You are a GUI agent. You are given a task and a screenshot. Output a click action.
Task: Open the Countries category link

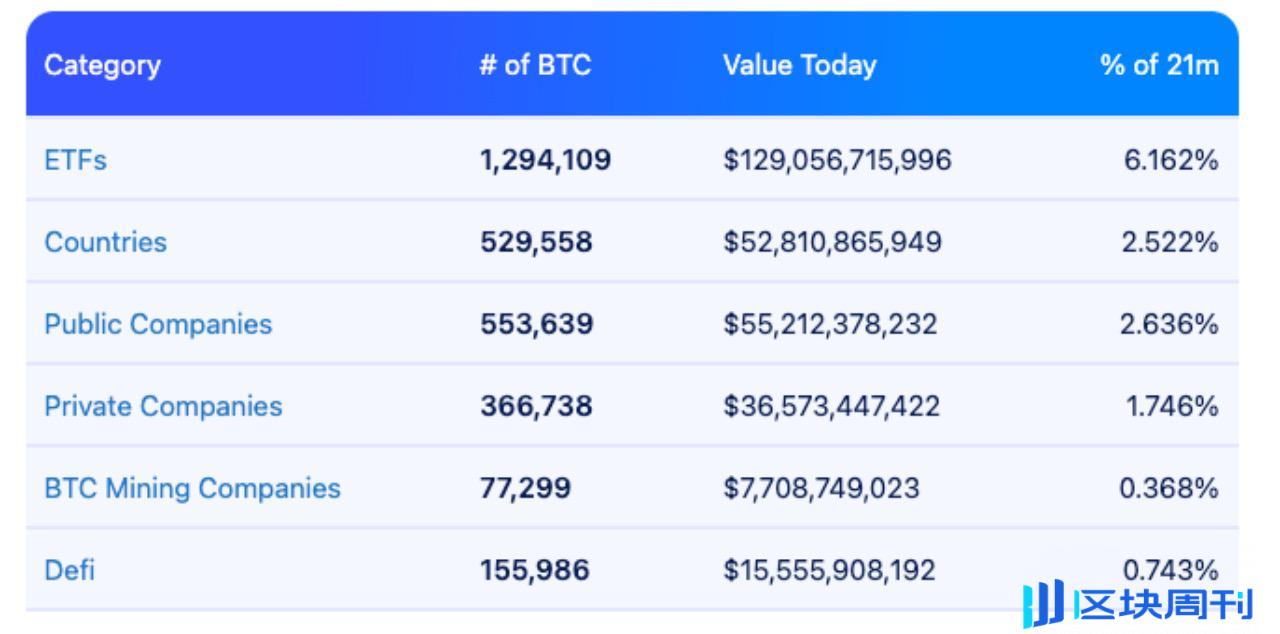[105, 242]
